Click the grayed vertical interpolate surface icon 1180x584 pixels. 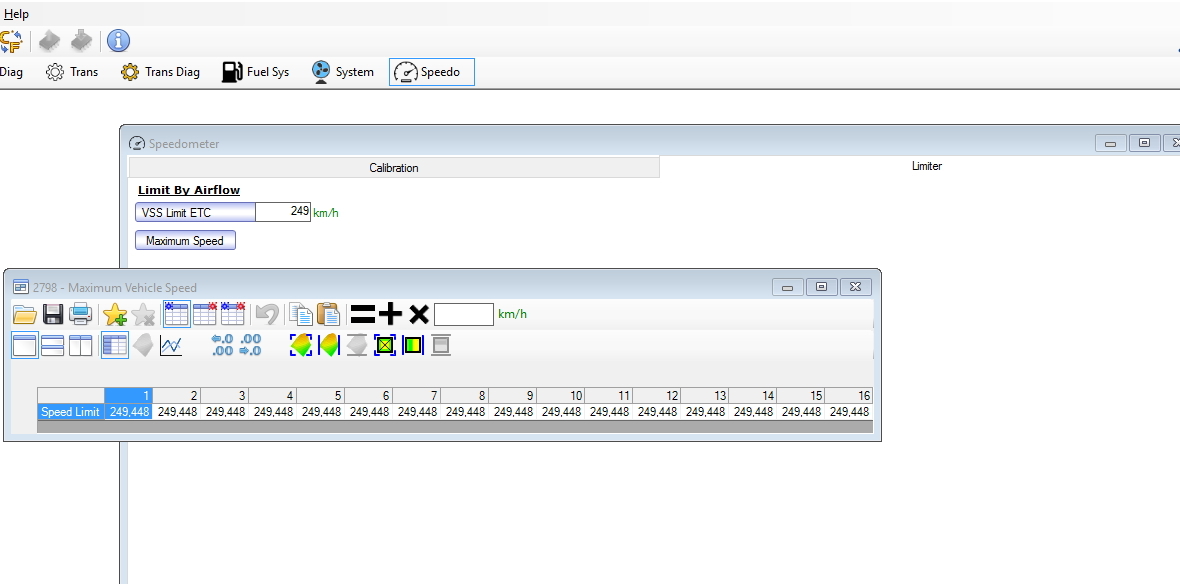click(x=357, y=345)
